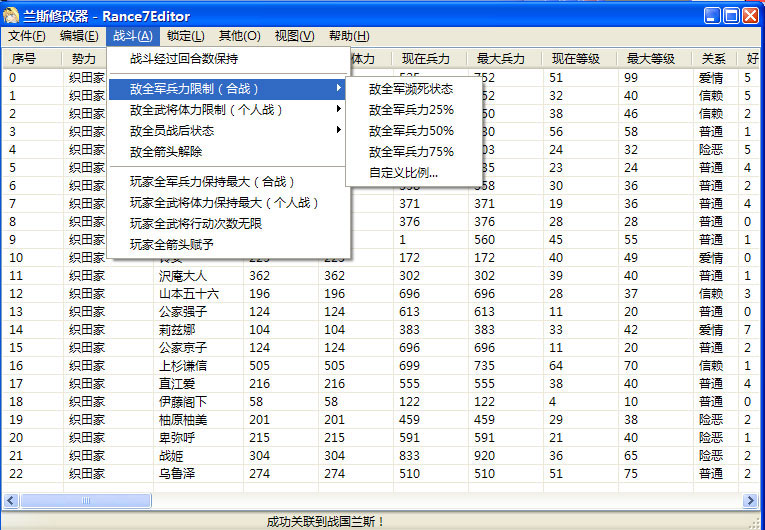Screen dimensions: 765x530
Task: Open the 视图(V) menu
Action: pos(294,36)
